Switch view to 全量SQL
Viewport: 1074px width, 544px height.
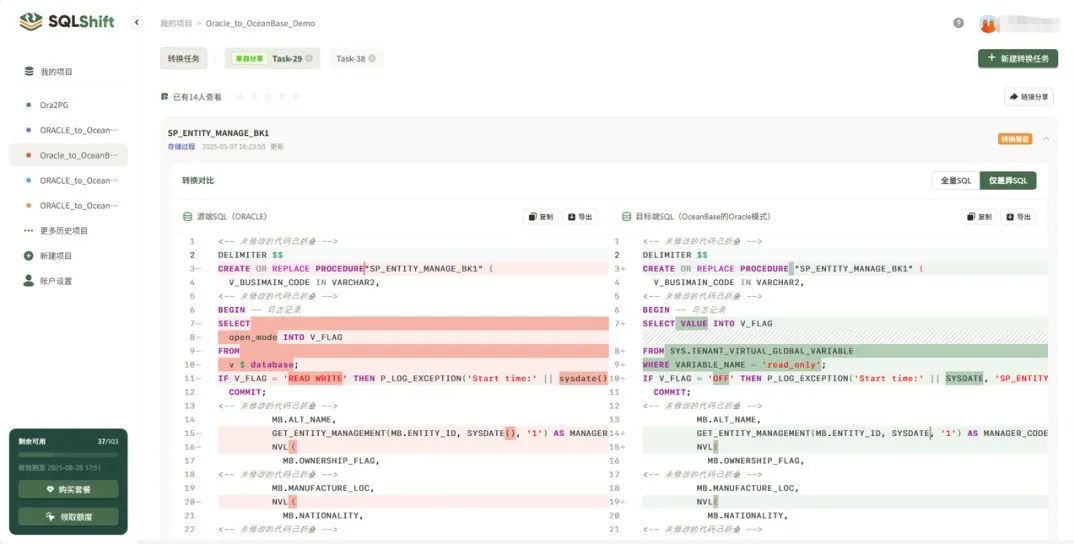pos(956,180)
